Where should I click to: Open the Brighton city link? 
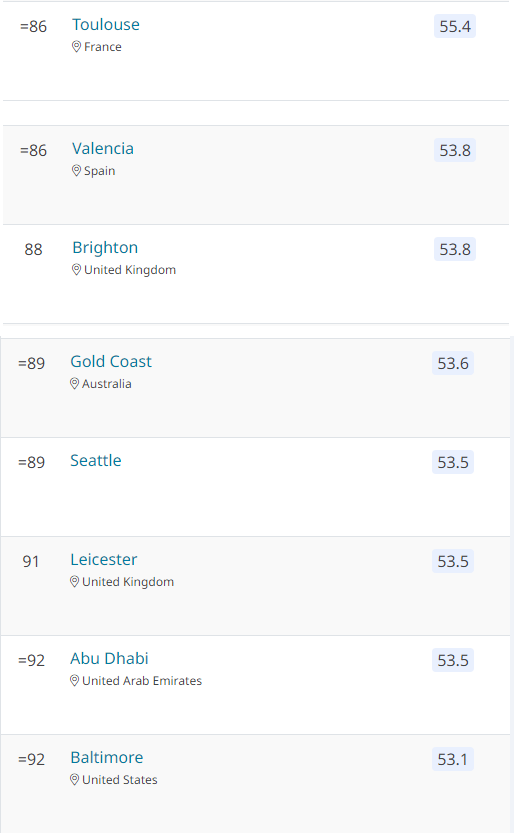coord(105,248)
